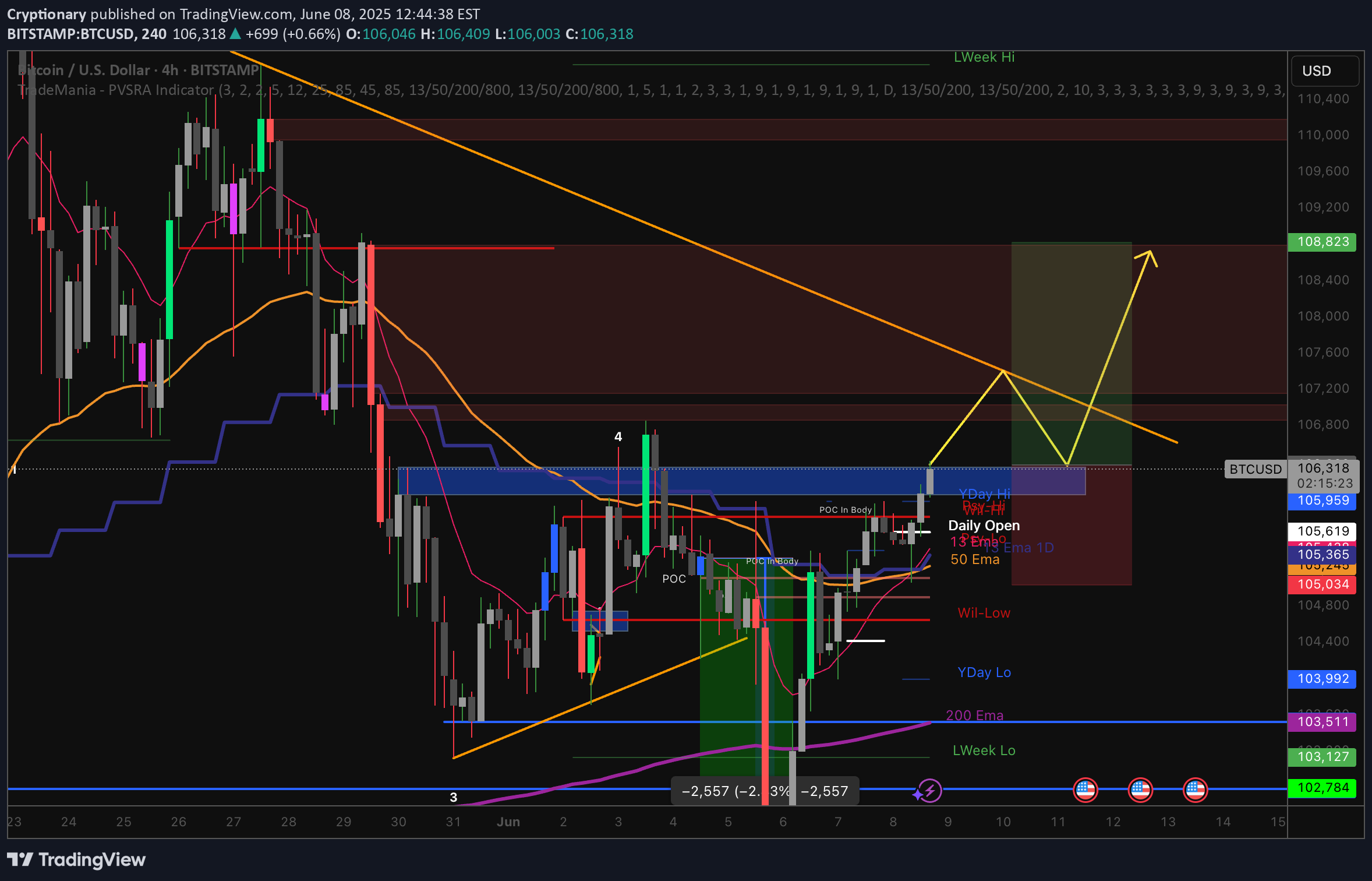
Task: Click the "Bitcoin / U.S. Dollar · 4h · BITSTAMP" title
Action: coord(139,70)
